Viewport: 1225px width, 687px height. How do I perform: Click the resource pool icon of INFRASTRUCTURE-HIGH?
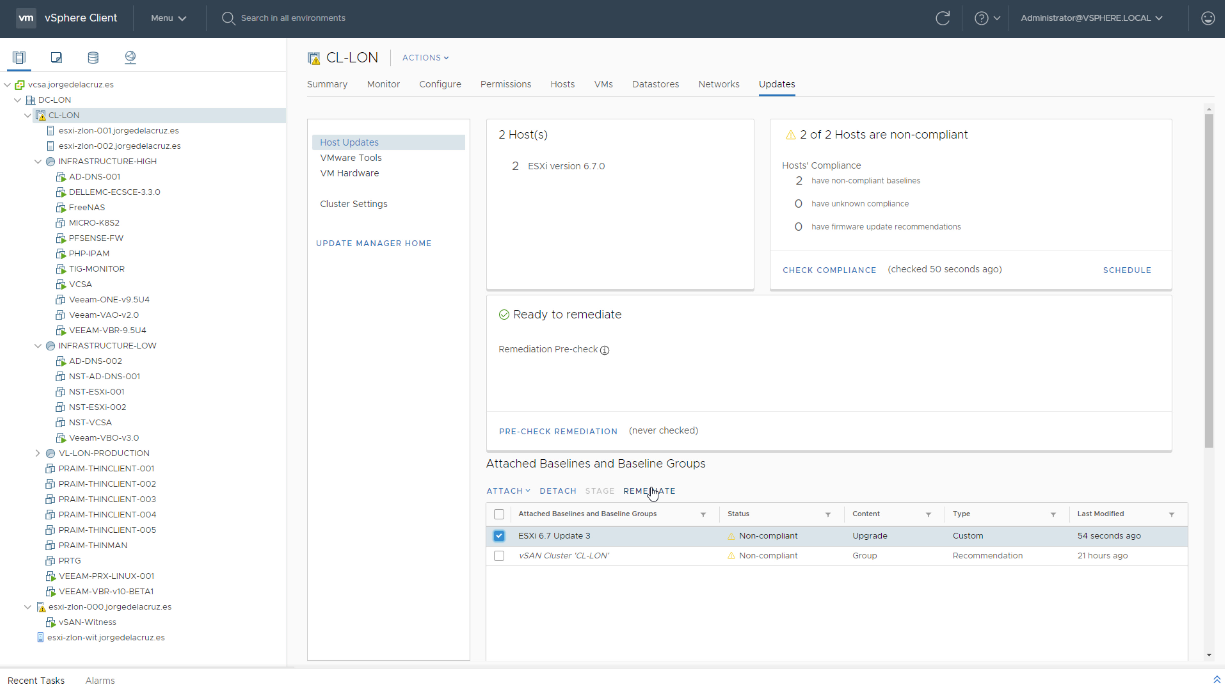point(50,161)
